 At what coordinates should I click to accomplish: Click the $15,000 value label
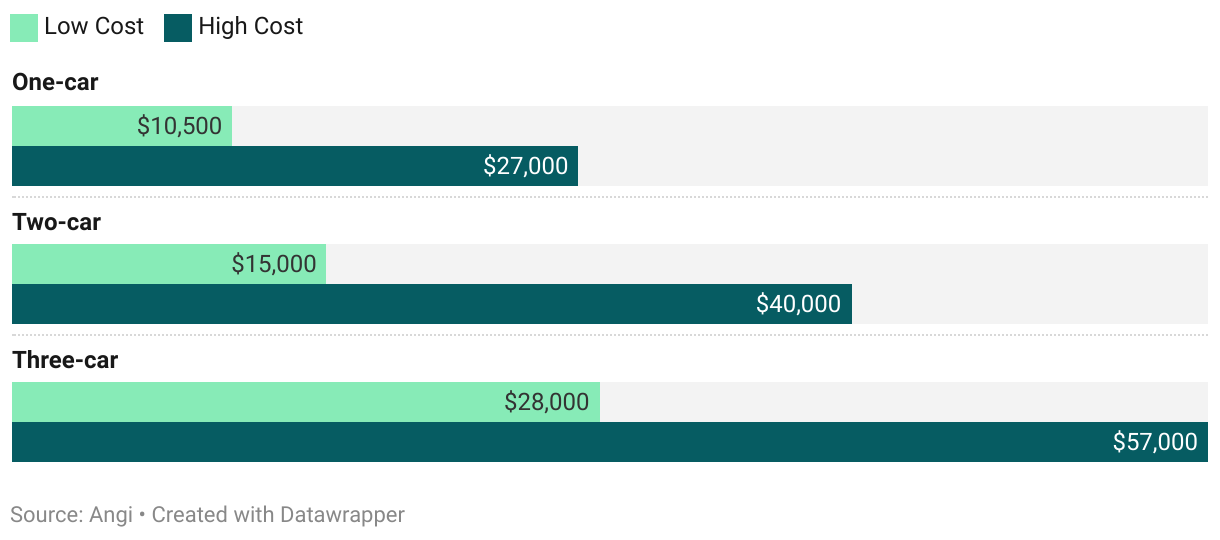[274, 265]
